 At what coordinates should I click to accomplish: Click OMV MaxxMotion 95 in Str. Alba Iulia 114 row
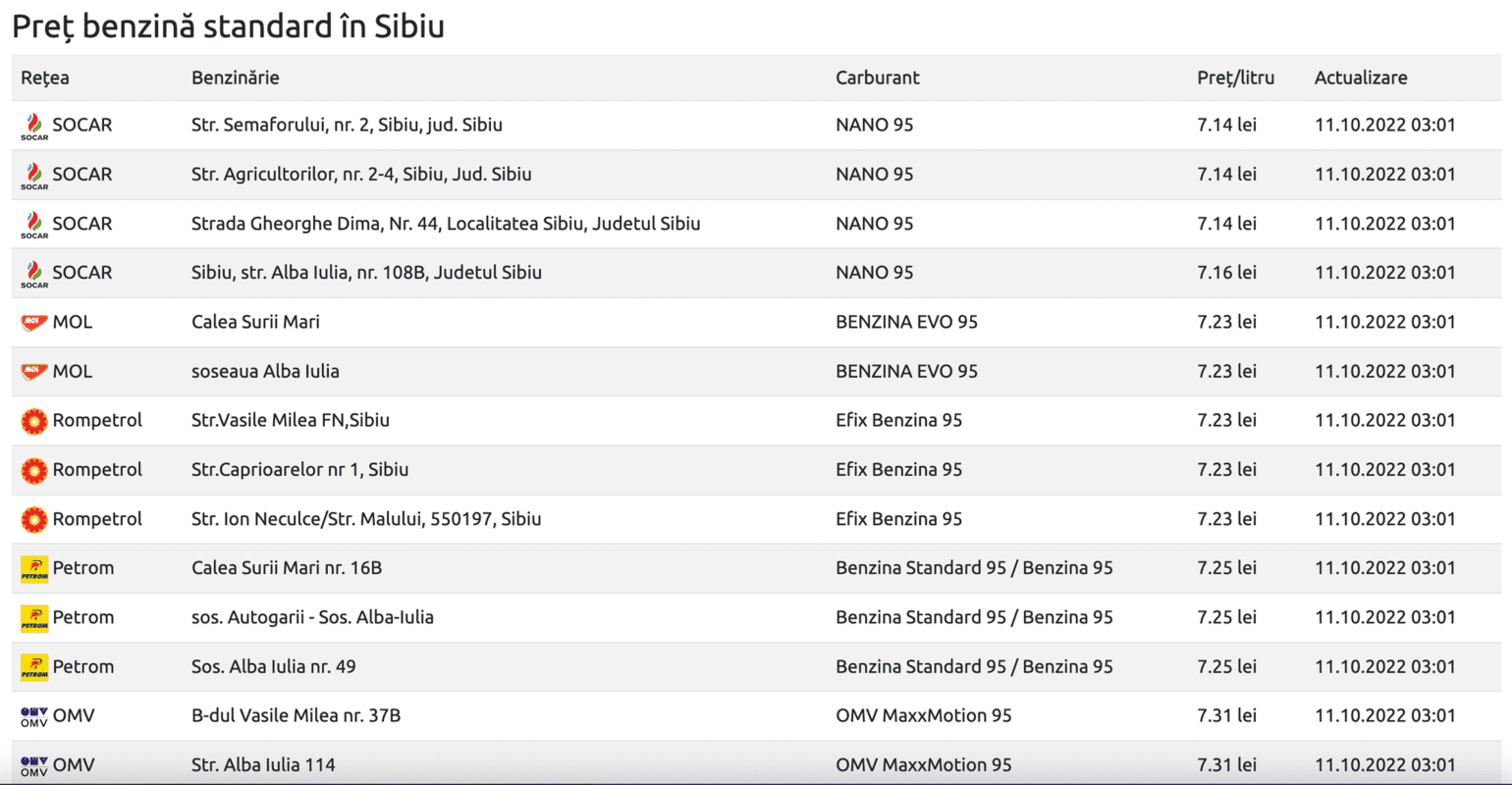pyautogui.click(x=924, y=764)
